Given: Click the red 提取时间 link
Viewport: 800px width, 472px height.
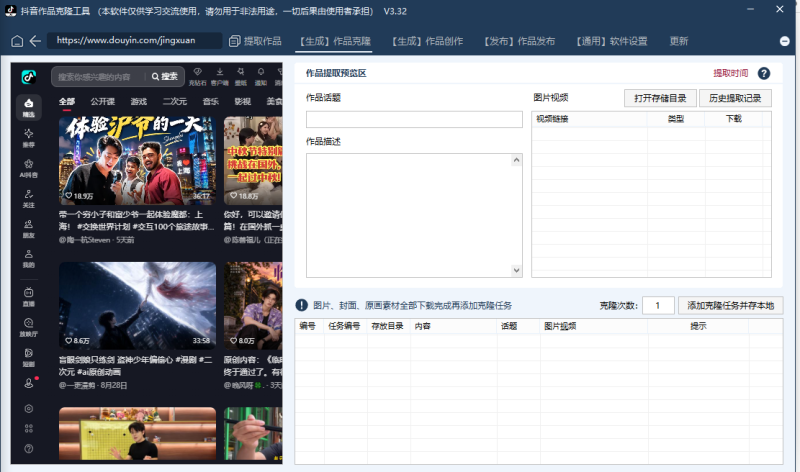Looking at the screenshot, I should coord(731,73).
